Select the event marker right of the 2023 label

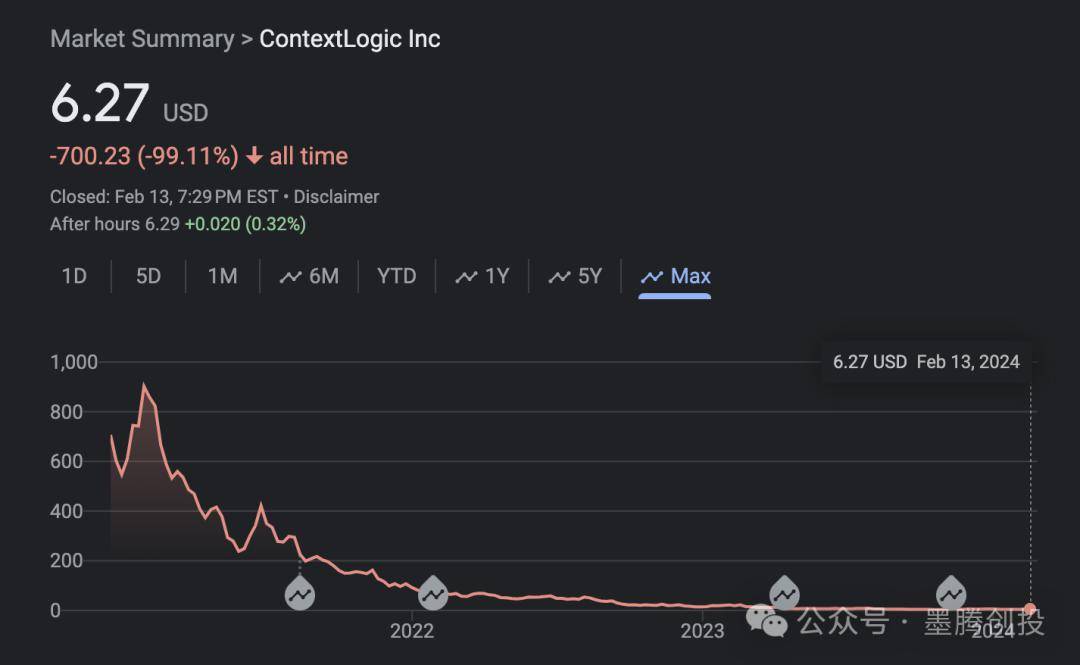click(x=784, y=594)
